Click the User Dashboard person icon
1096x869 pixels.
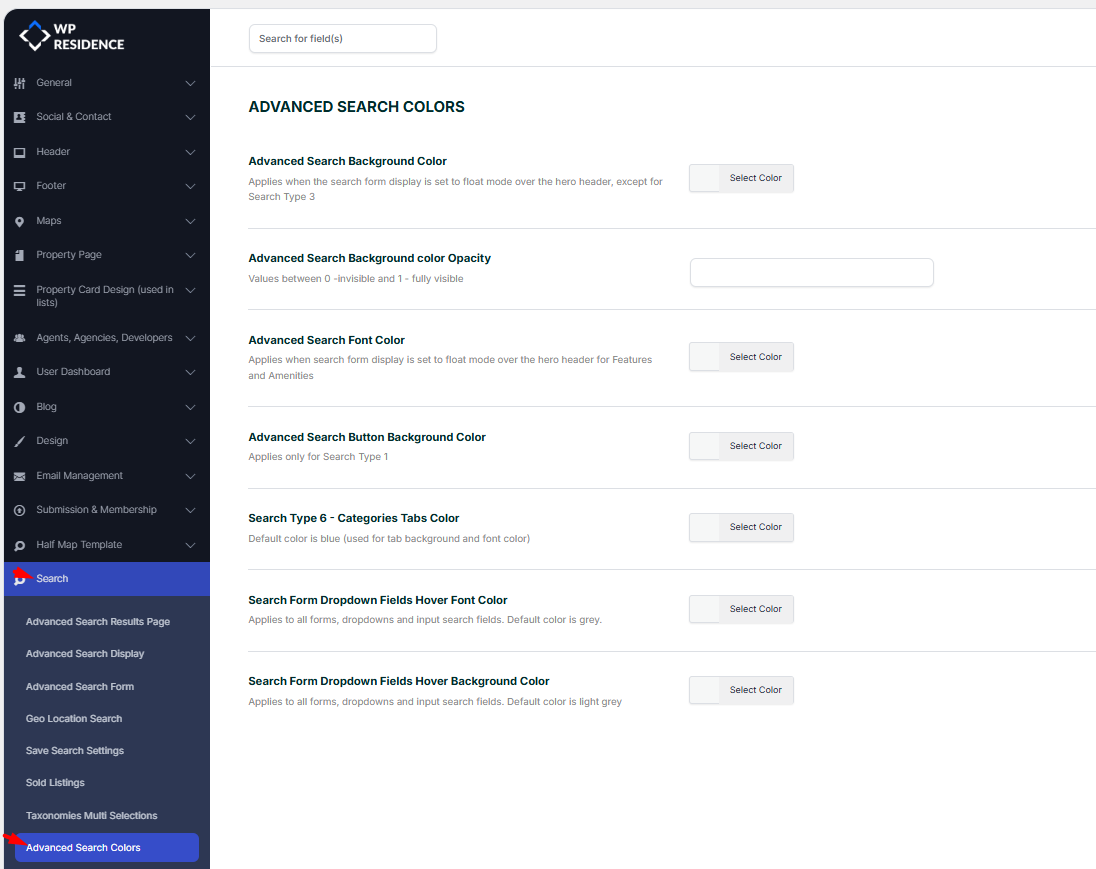(19, 372)
